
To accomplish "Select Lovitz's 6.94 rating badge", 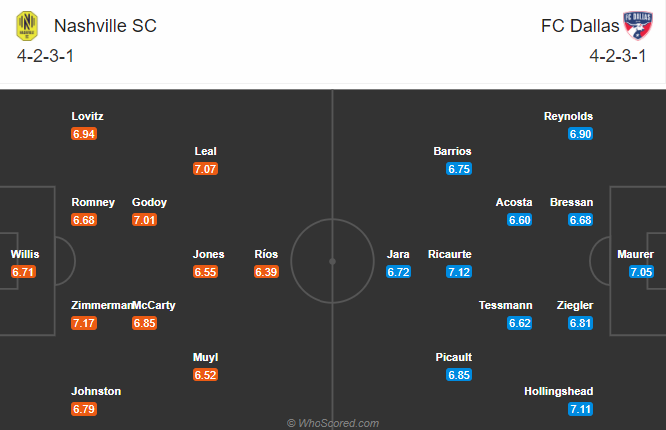I will coord(84,134).
